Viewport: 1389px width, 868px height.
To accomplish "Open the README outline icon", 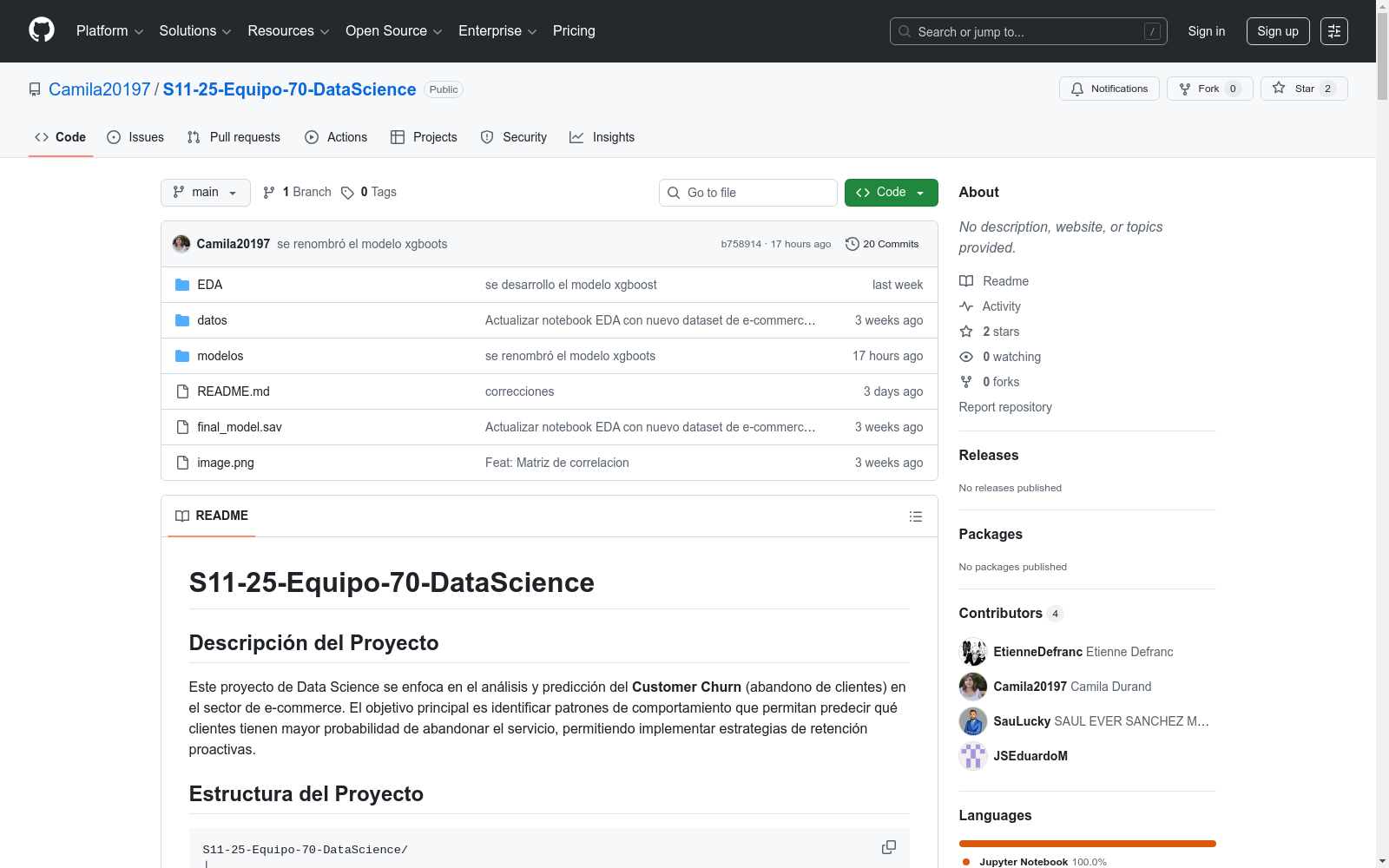I will coord(915,516).
